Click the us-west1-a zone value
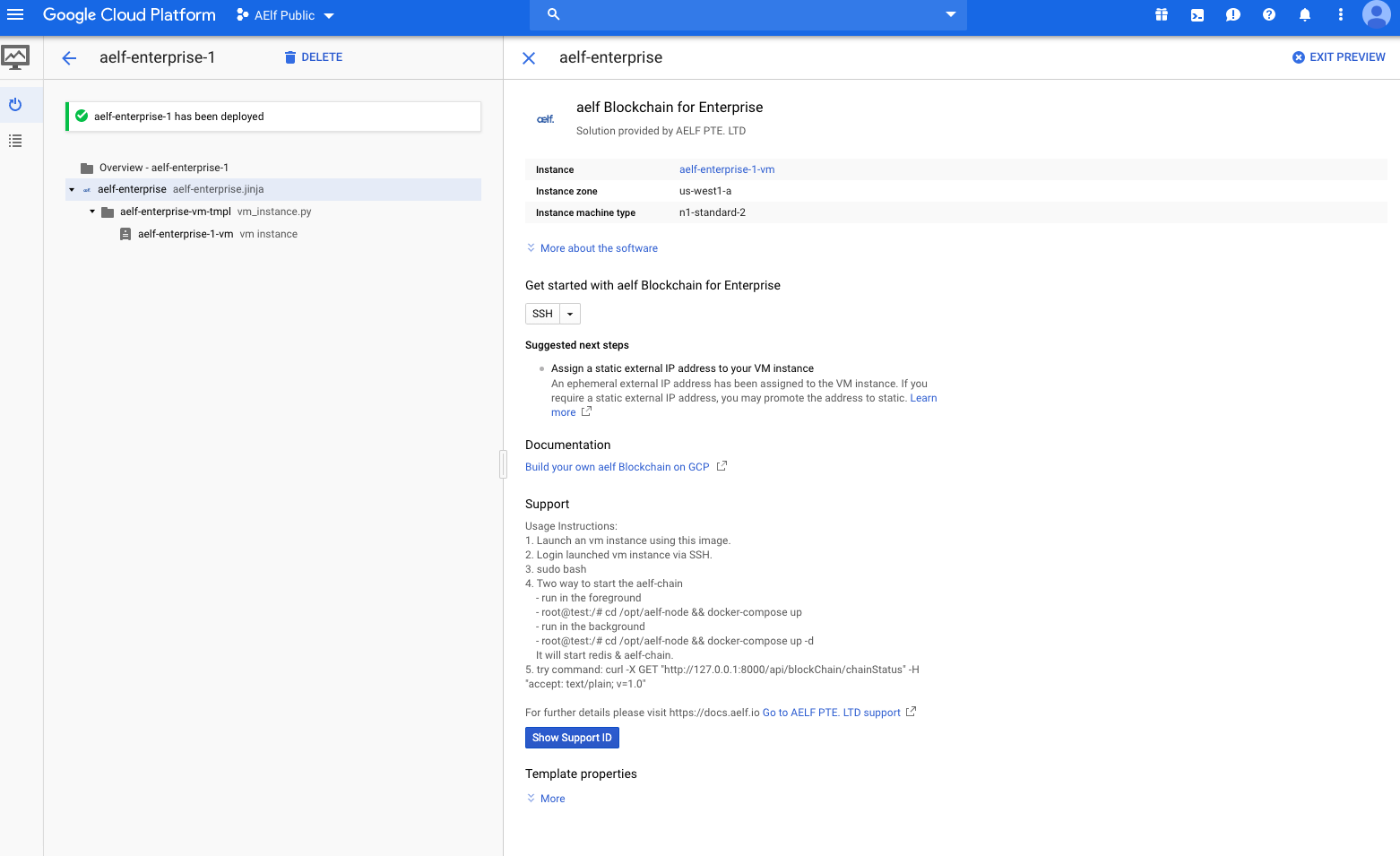Viewport: 1400px width, 856px height. (705, 191)
